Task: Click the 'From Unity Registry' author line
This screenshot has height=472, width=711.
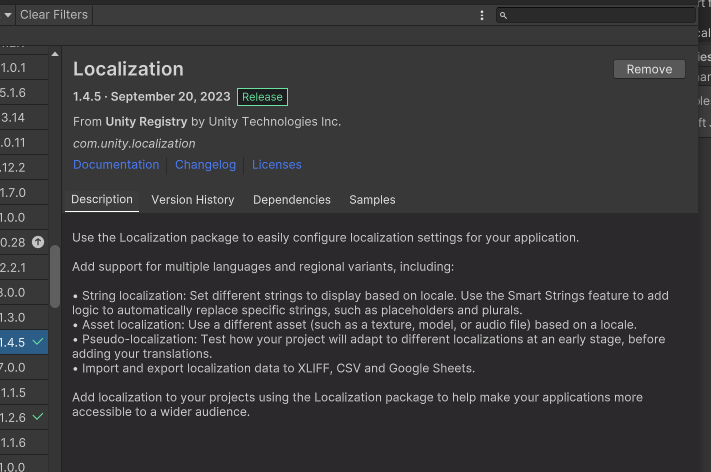Action: coord(207,122)
